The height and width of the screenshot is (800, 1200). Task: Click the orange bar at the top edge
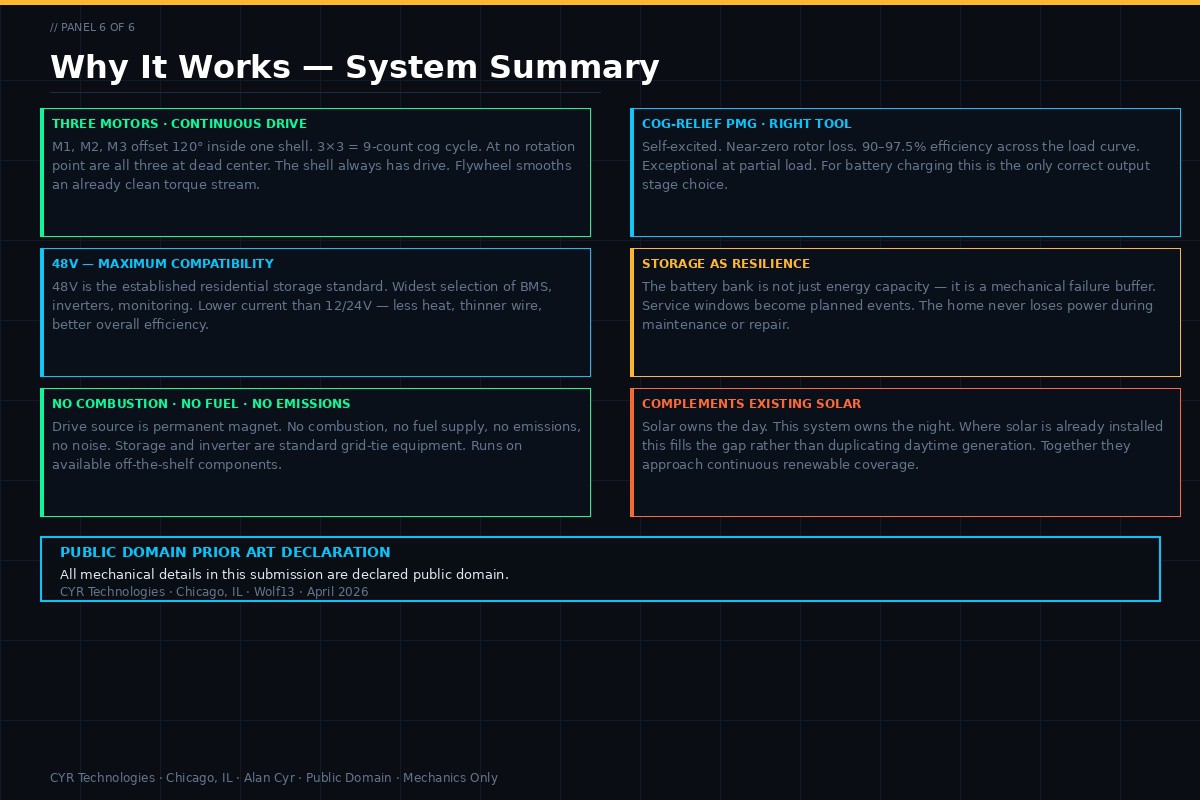(x=600, y=2)
